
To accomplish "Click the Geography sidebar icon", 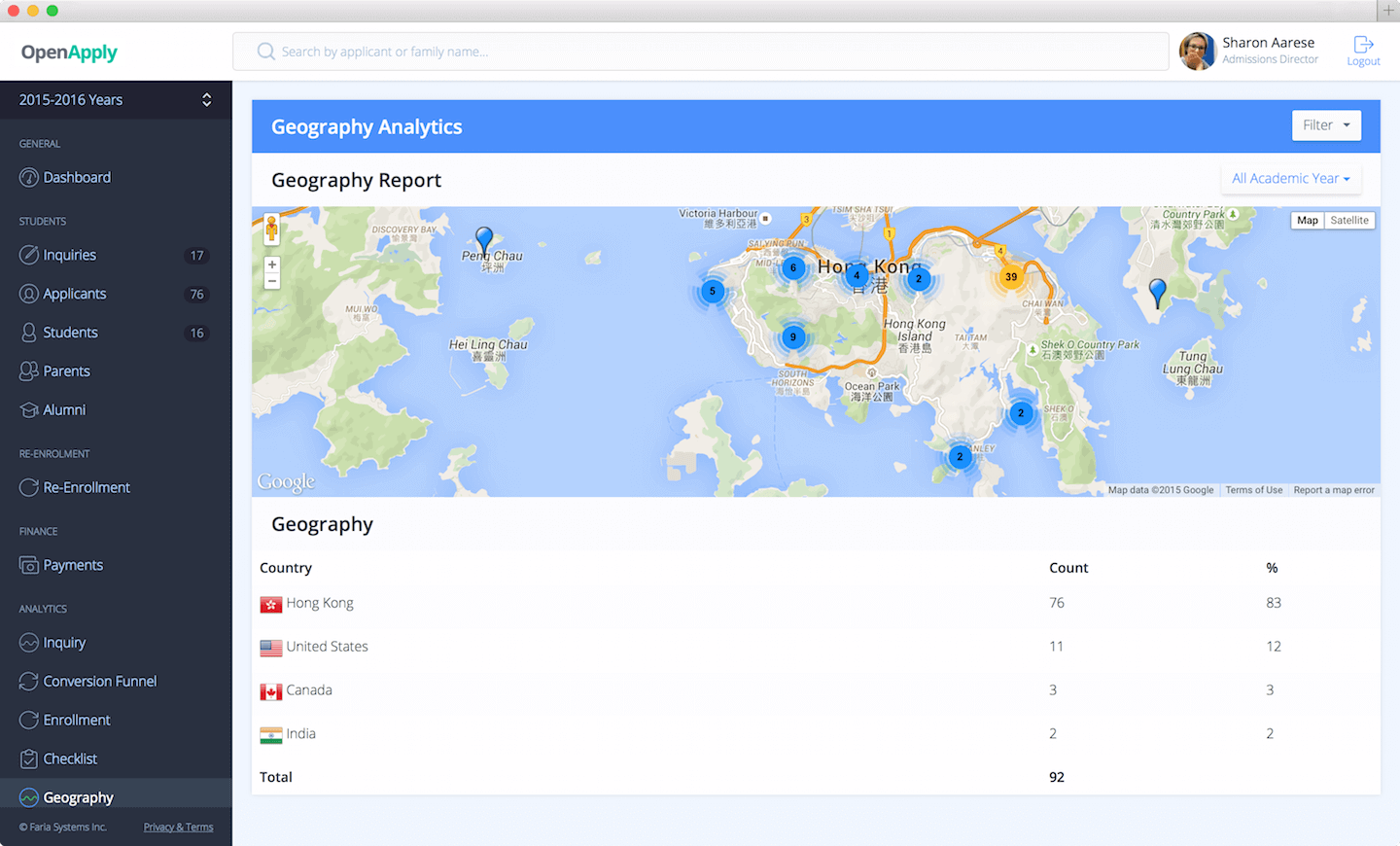I will point(29,798).
